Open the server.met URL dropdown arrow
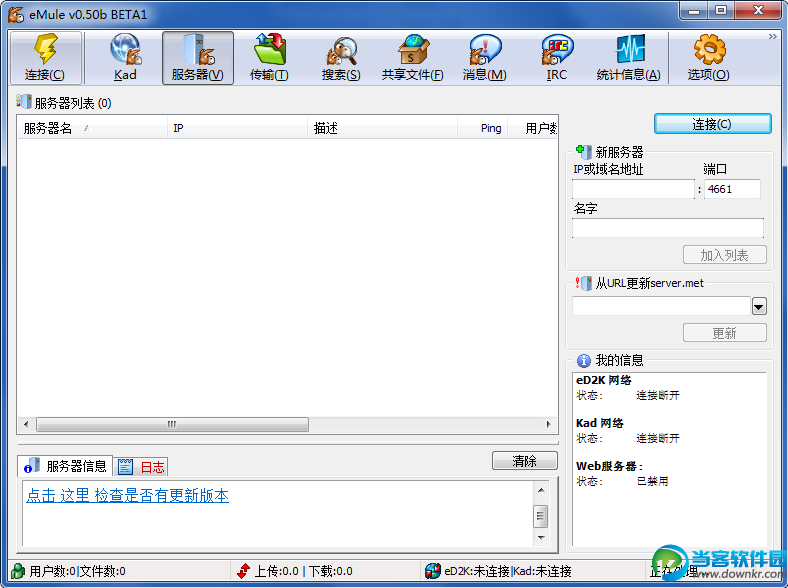This screenshot has width=788, height=588. 759,306
